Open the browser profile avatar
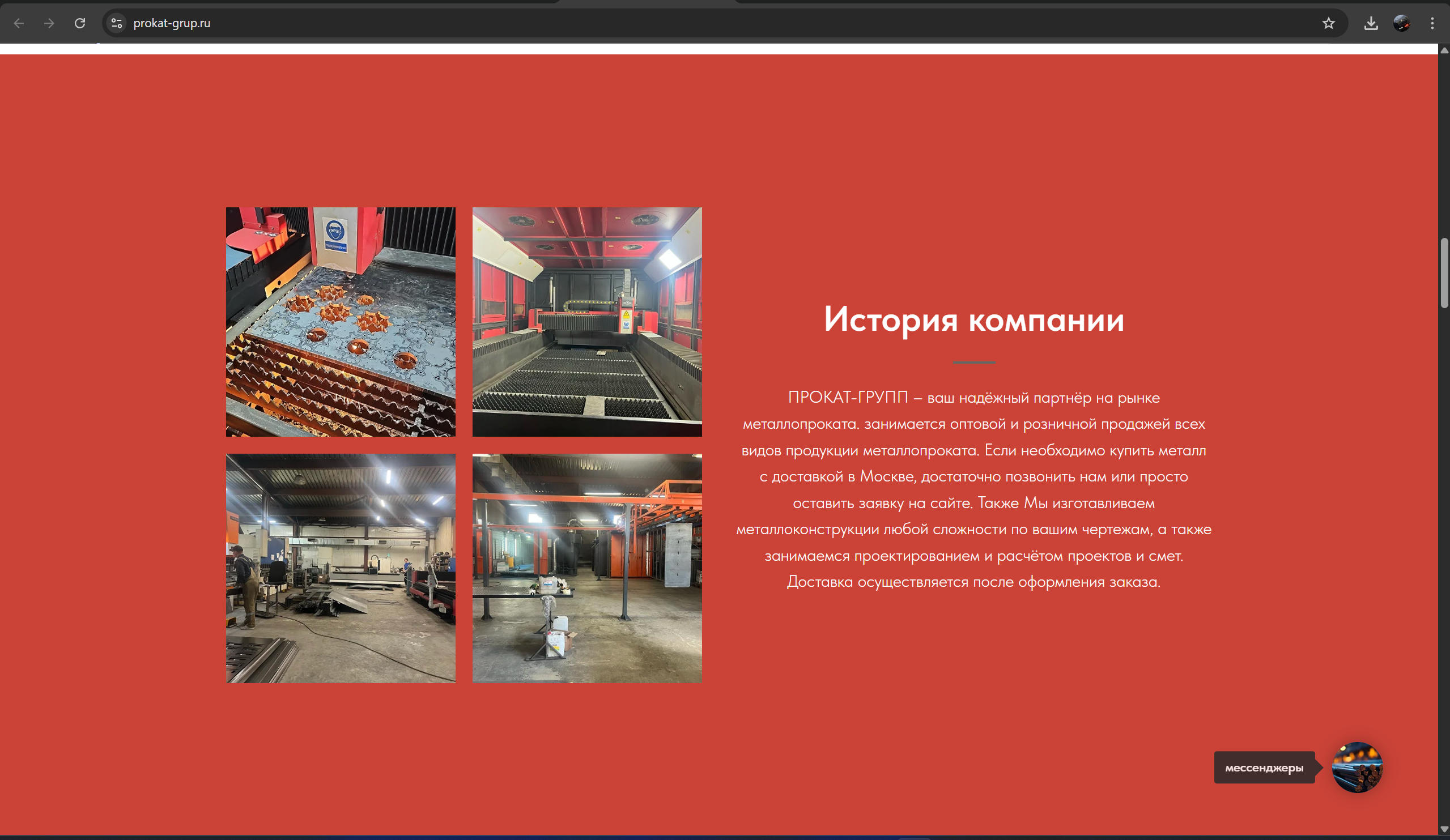This screenshot has height=840, width=1450. click(1401, 23)
